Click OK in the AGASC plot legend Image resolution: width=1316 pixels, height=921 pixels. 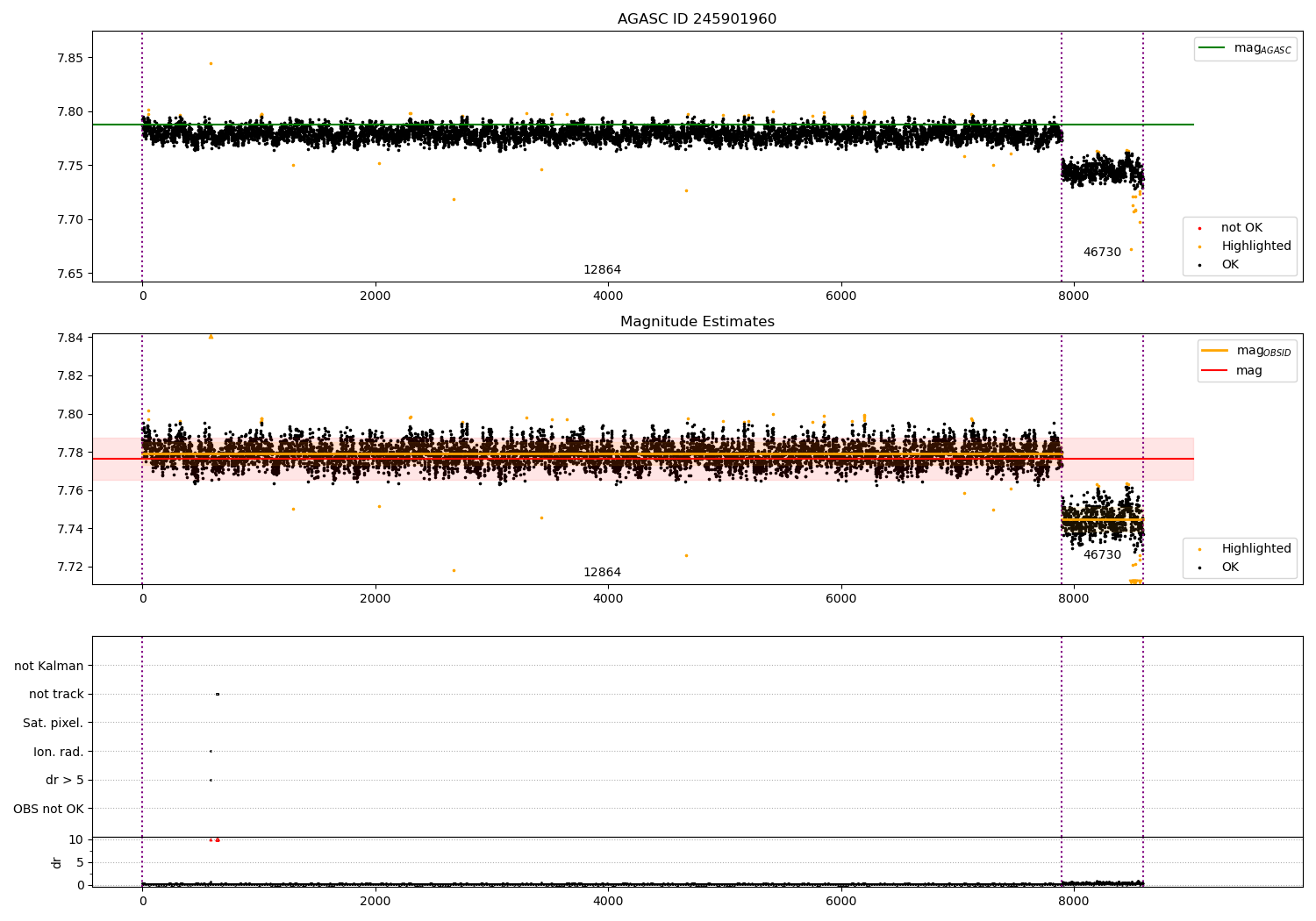[1230, 265]
